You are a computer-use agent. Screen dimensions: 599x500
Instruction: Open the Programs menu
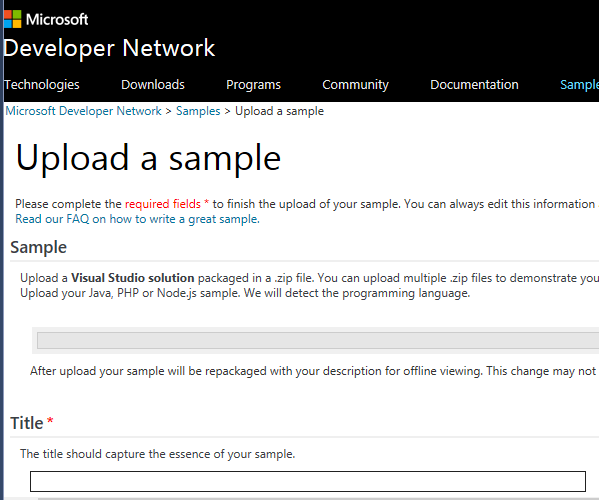coord(253,84)
